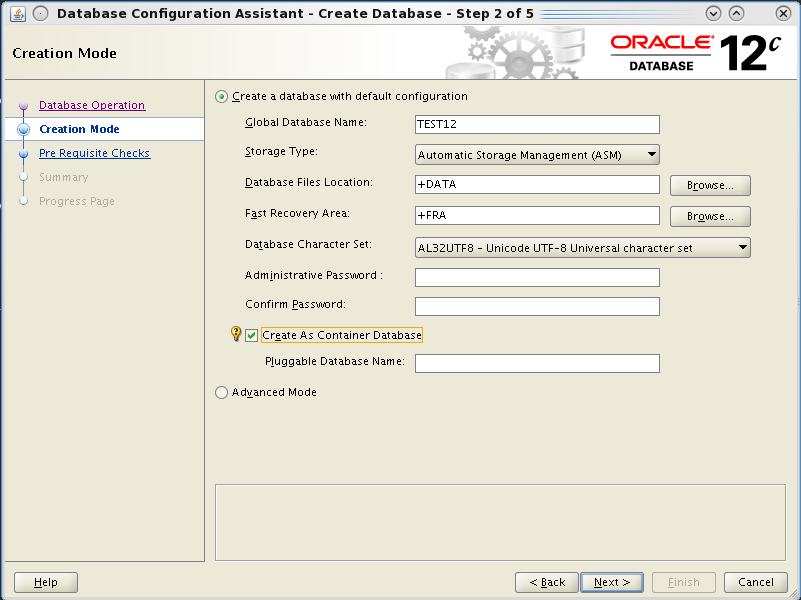The height and width of the screenshot is (600, 801).
Task: Minimize the Database Configuration Assistant window
Action: (x=713, y=13)
